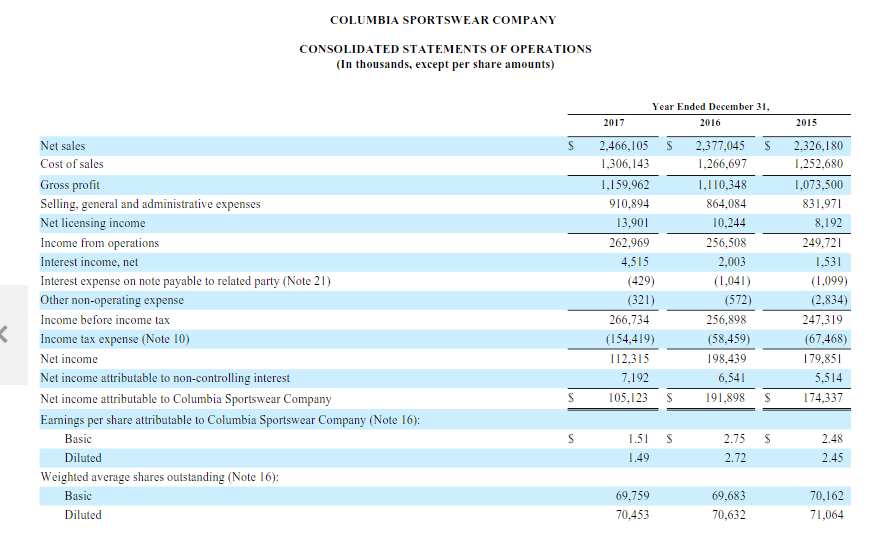Select 'Selling, general and administrative expenses' label

(x=150, y=204)
